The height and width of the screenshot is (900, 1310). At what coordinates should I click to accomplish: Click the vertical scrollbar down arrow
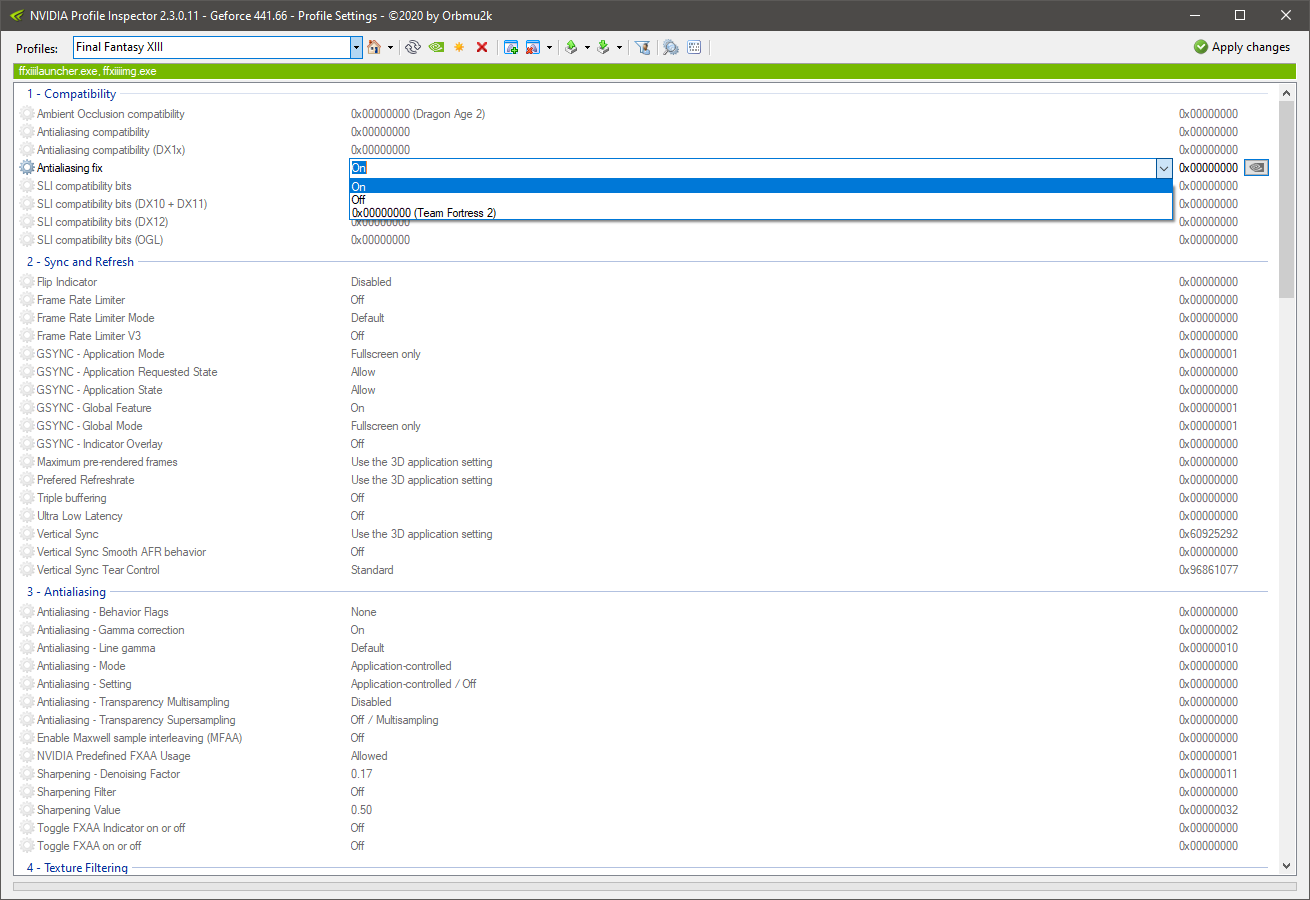pyautogui.click(x=1287, y=866)
